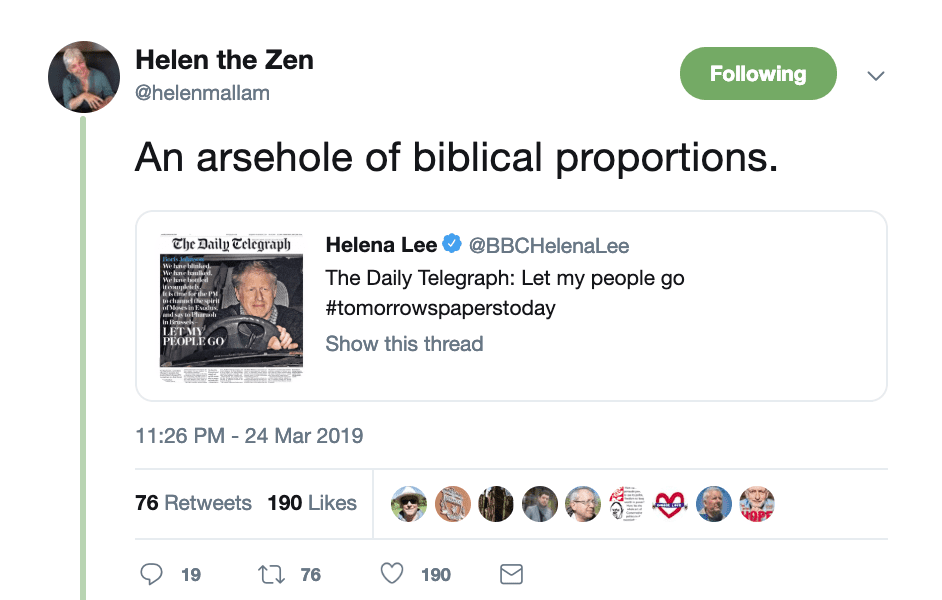Open the red heart liker avatar
The height and width of the screenshot is (600, 942).
670,503
